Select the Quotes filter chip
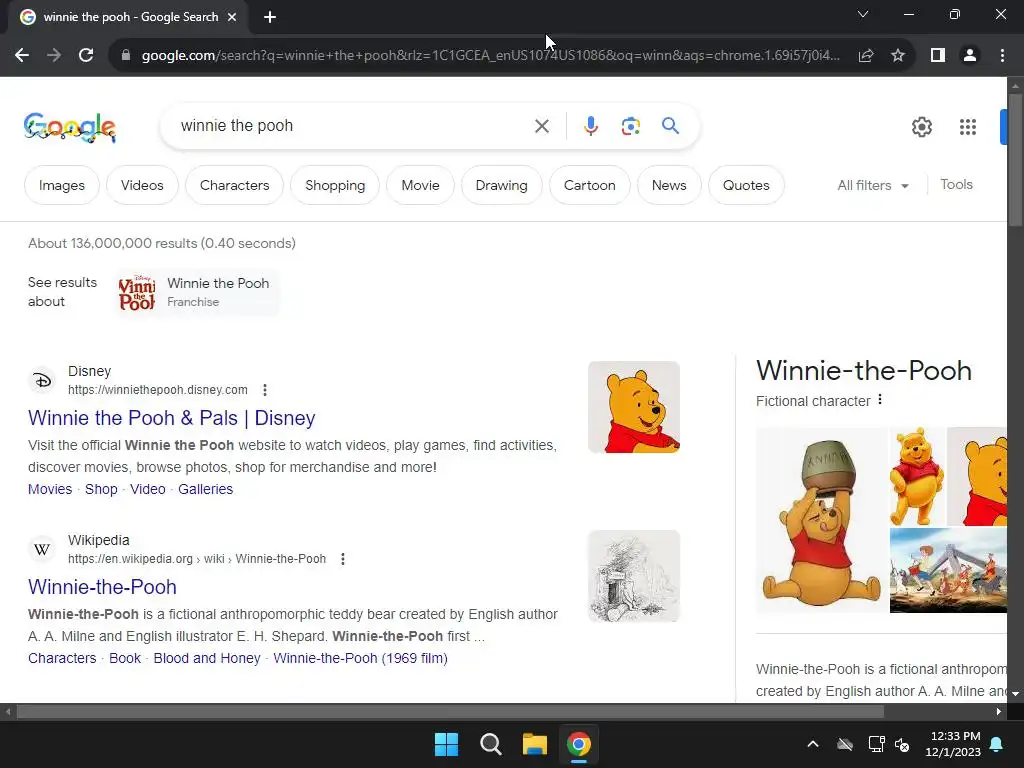The height and width of the screenshot is (768, 1024). (x=746, y=185)
